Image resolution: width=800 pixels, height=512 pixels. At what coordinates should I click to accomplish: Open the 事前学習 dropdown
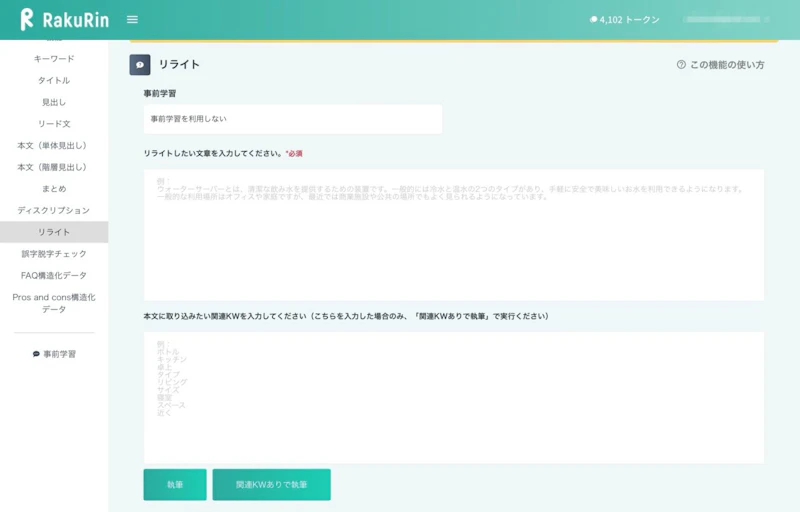(293, 119)
